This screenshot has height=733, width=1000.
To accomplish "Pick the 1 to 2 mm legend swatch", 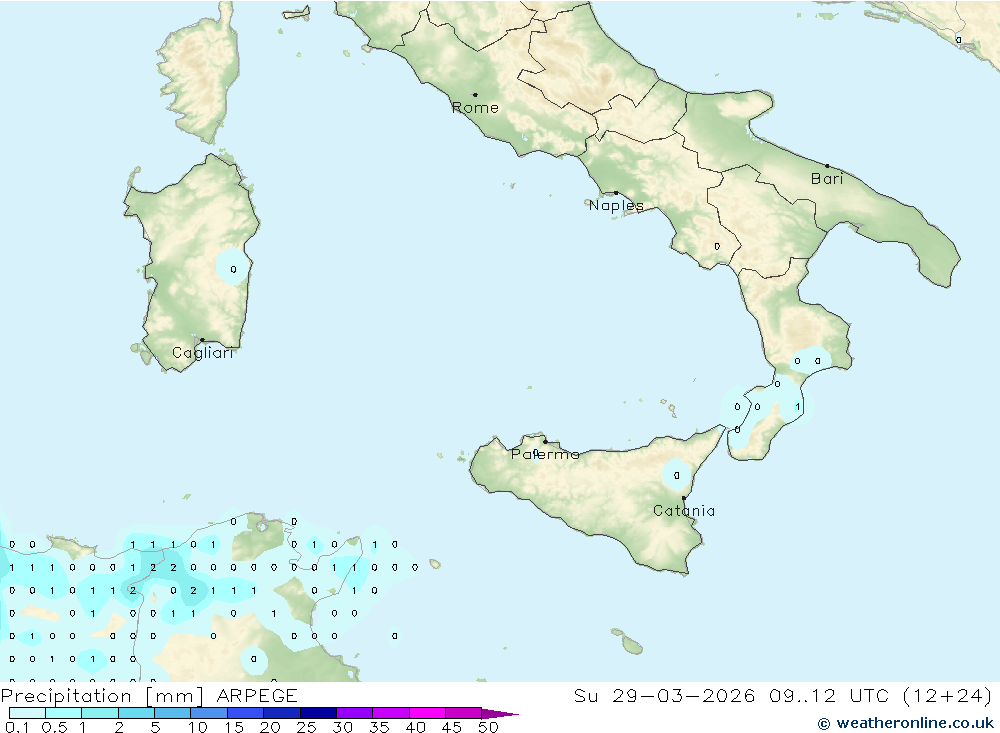I will 100,713.
